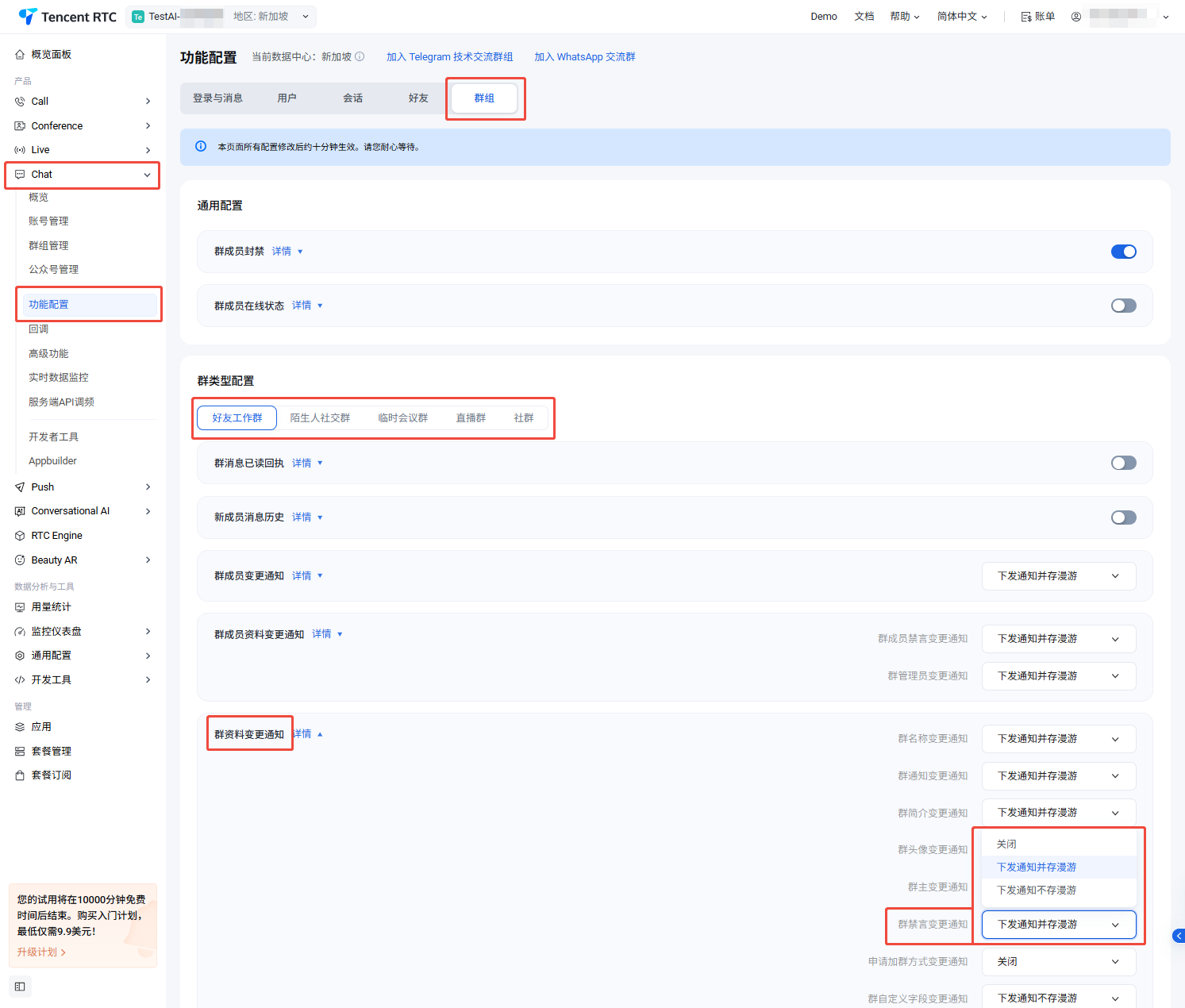Enable the 群成员在线状态 switch

coord(1124,306)
